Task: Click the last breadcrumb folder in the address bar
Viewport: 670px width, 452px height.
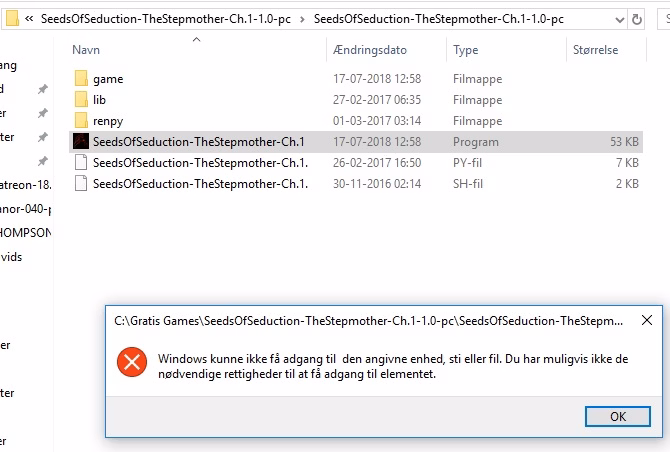Action: coord(439,19)
